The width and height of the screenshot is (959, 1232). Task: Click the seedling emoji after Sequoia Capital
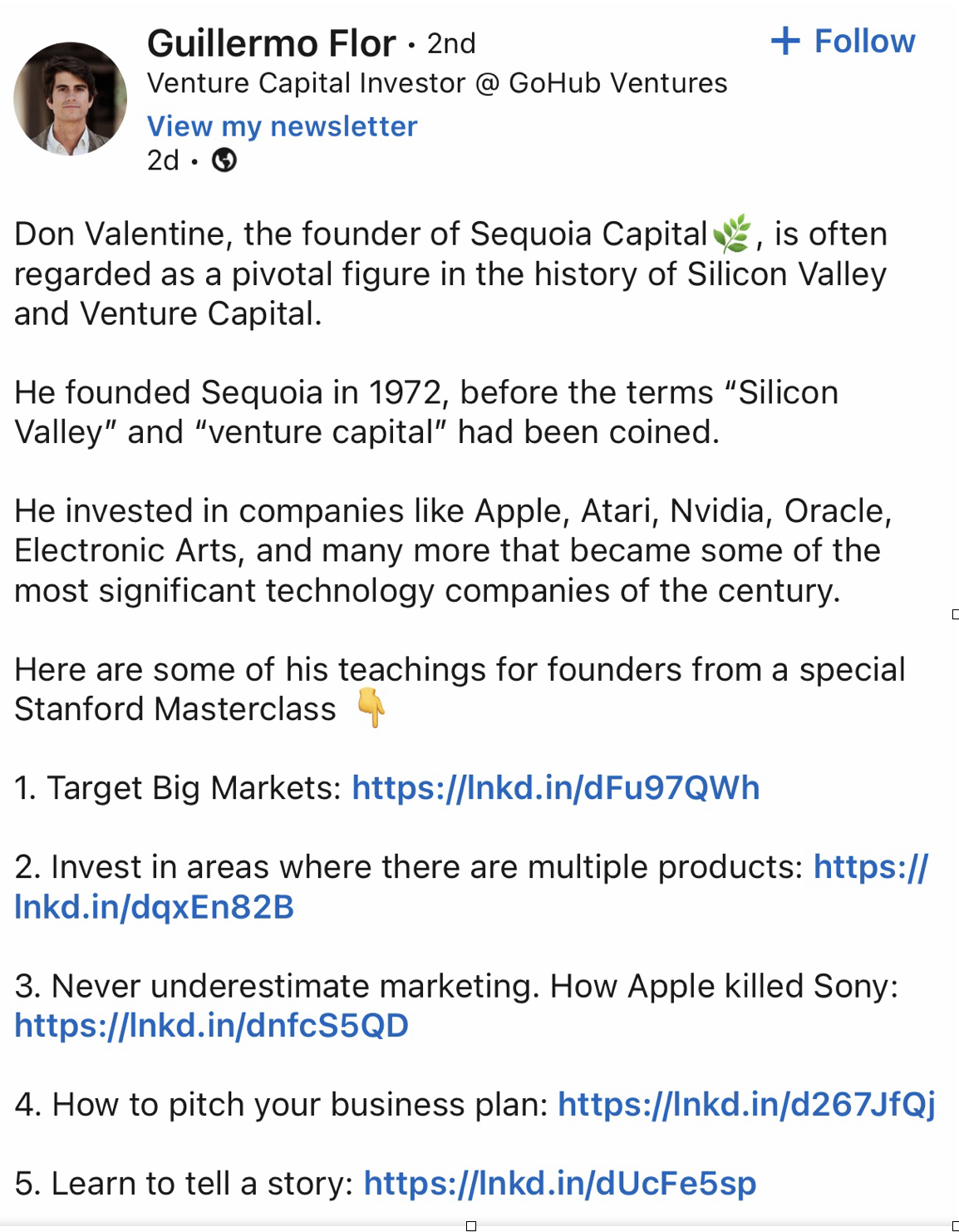coord(732,234)
